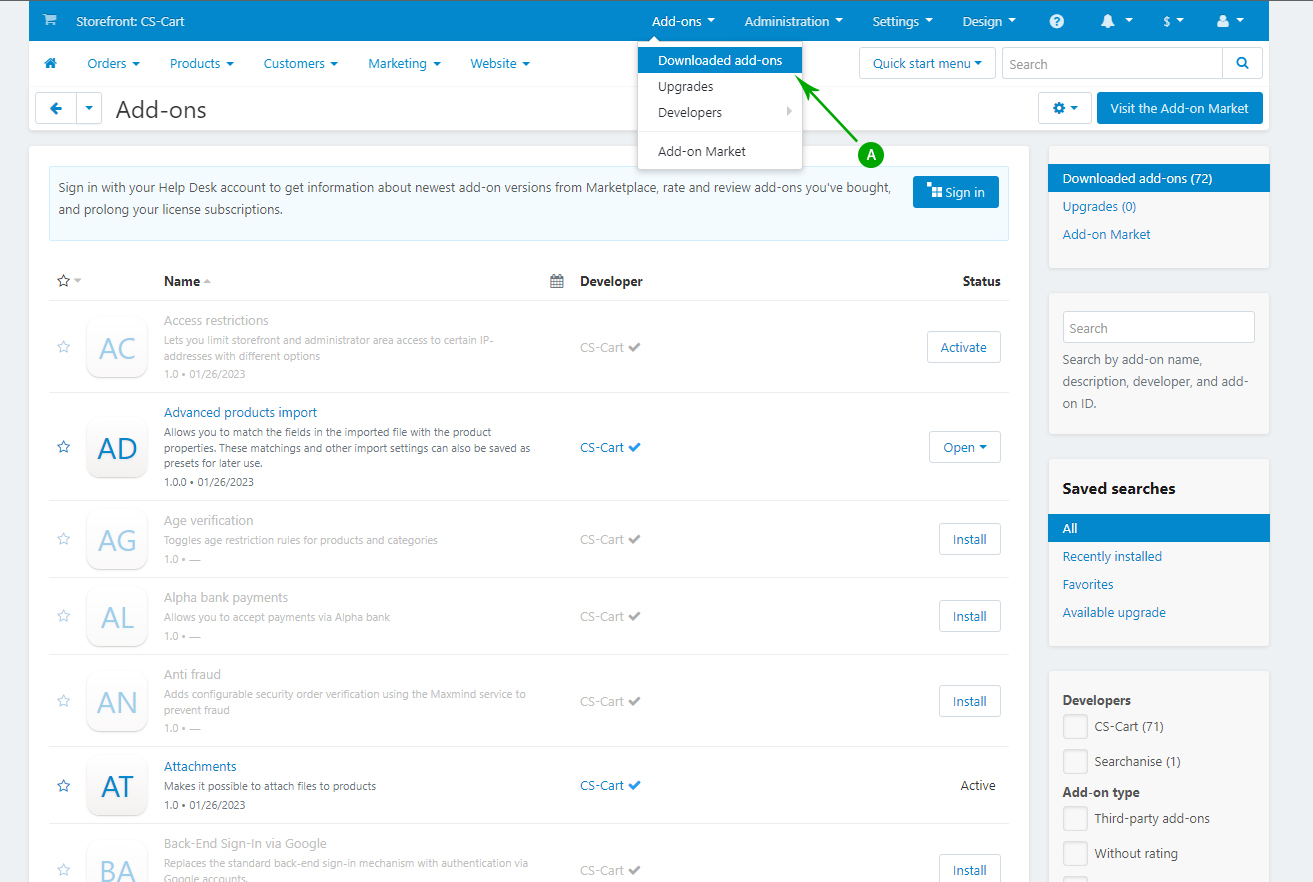Click the back arrow button
1313x882 pixels.
[x=56, y=108]
